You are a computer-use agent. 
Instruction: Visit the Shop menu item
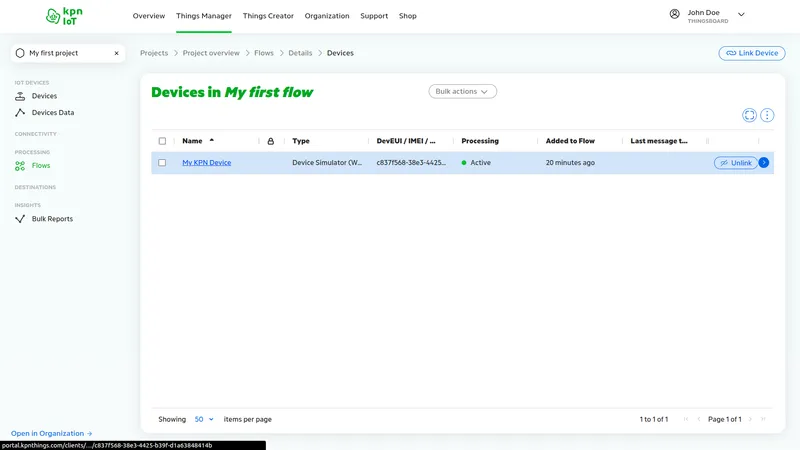click(x=408, y=16)
